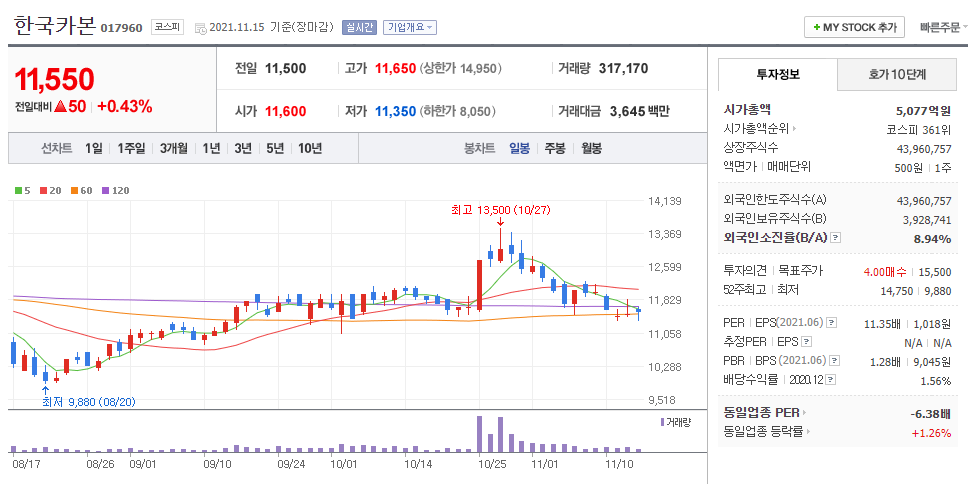Open the 동일업종 등락률 link
Image resolution: width=977 pixels, height=484 pixels.
764,431
